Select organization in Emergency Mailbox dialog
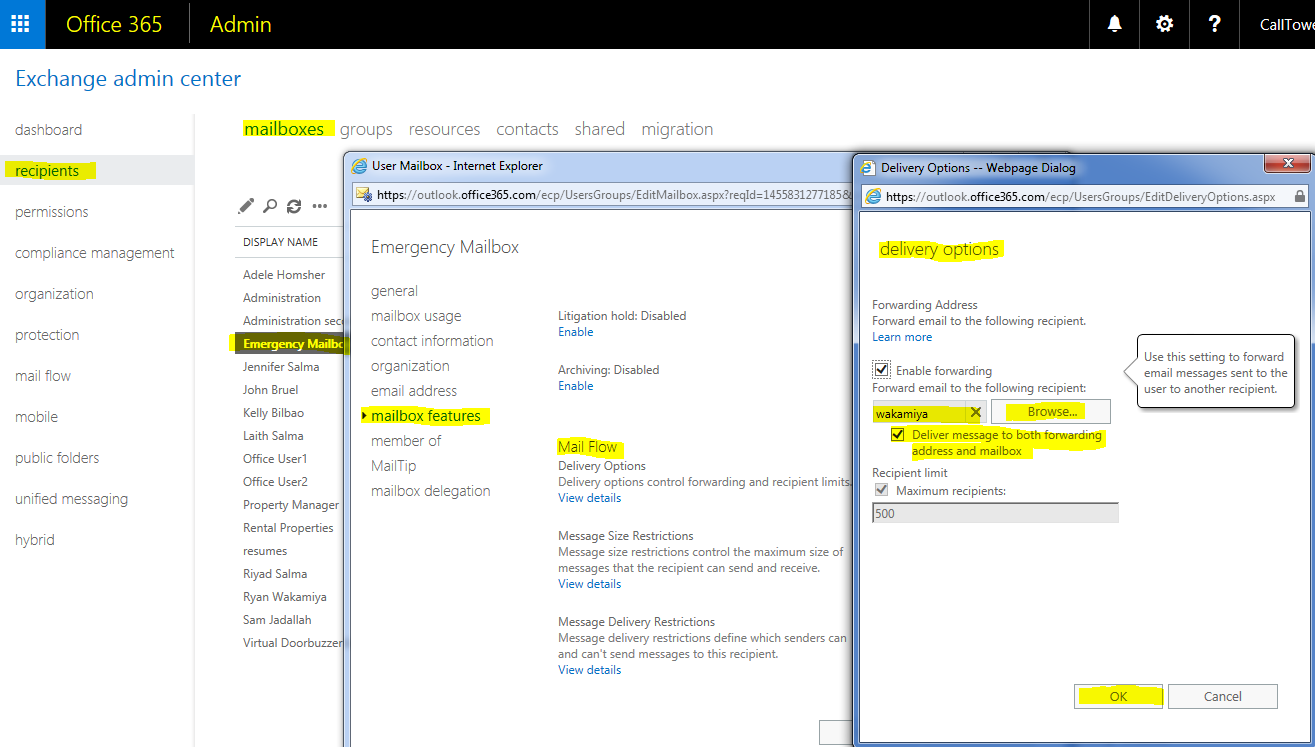 pyautogui.click(x=410, y=366)
